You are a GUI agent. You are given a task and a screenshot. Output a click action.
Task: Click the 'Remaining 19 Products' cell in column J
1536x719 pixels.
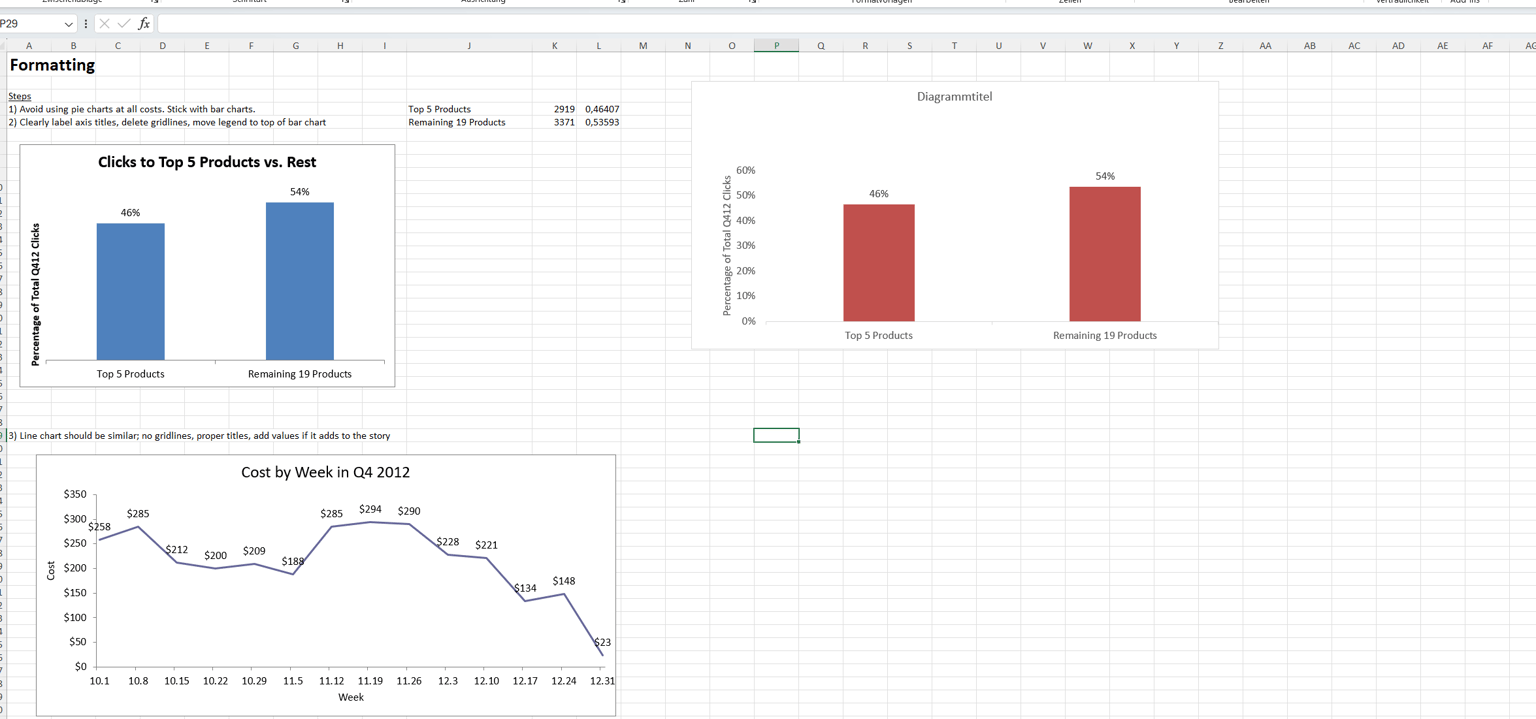[457, 122]
